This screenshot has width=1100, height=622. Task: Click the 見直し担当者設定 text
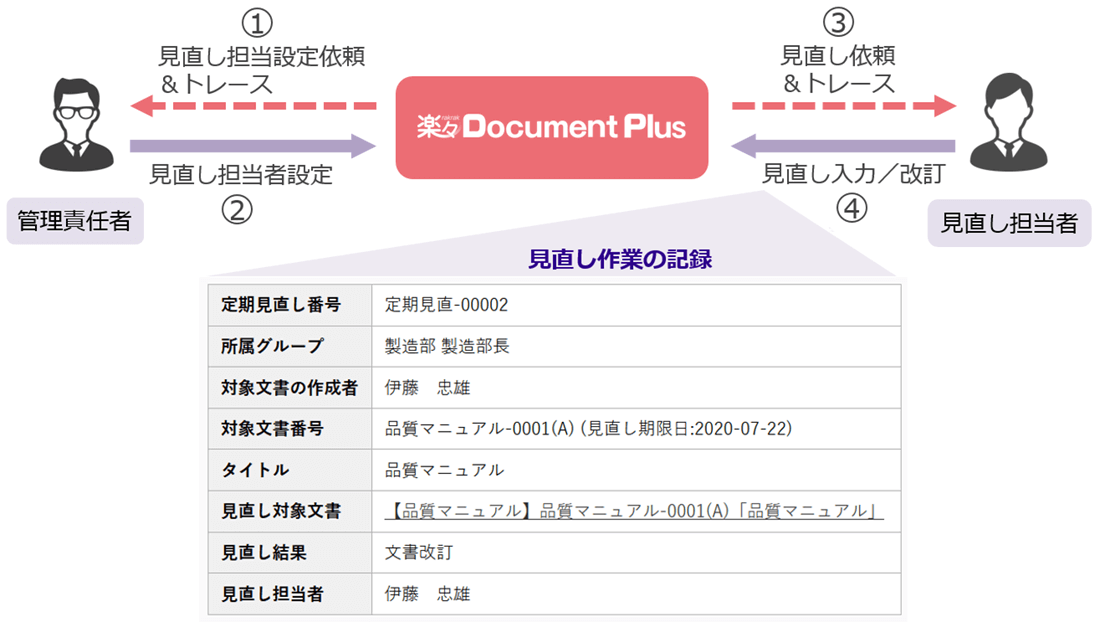click(x=241, y=175)
